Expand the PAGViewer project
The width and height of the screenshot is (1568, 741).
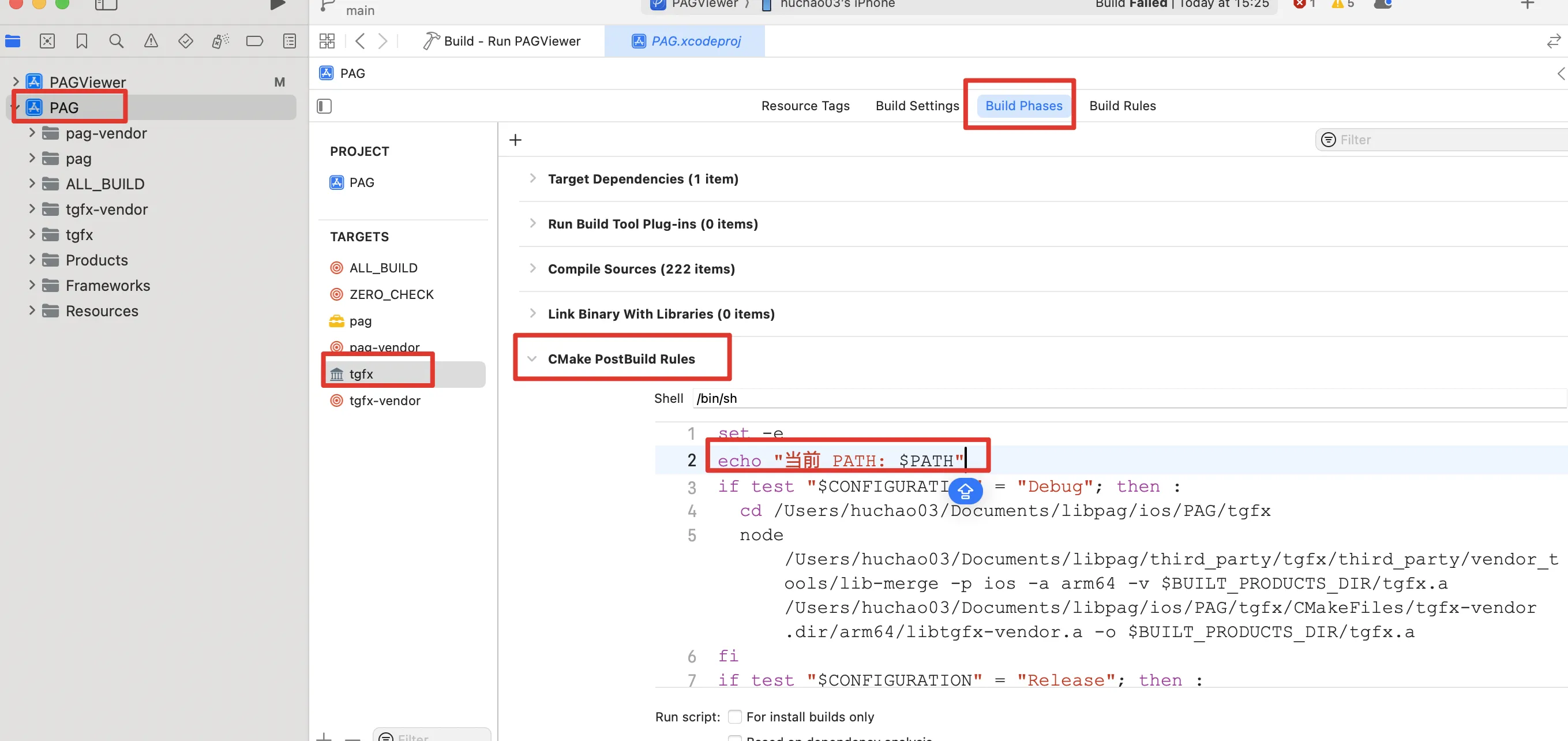[x=16, y=81]
